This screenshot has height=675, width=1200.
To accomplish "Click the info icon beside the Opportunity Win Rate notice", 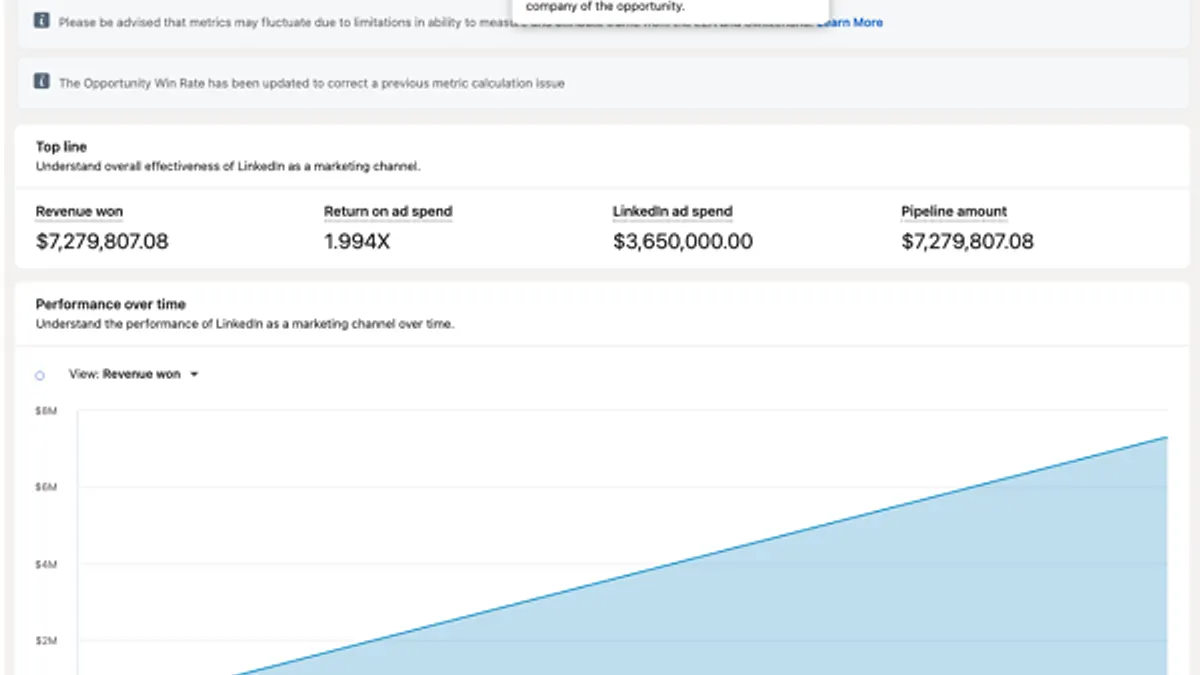I will coord(41,82).
